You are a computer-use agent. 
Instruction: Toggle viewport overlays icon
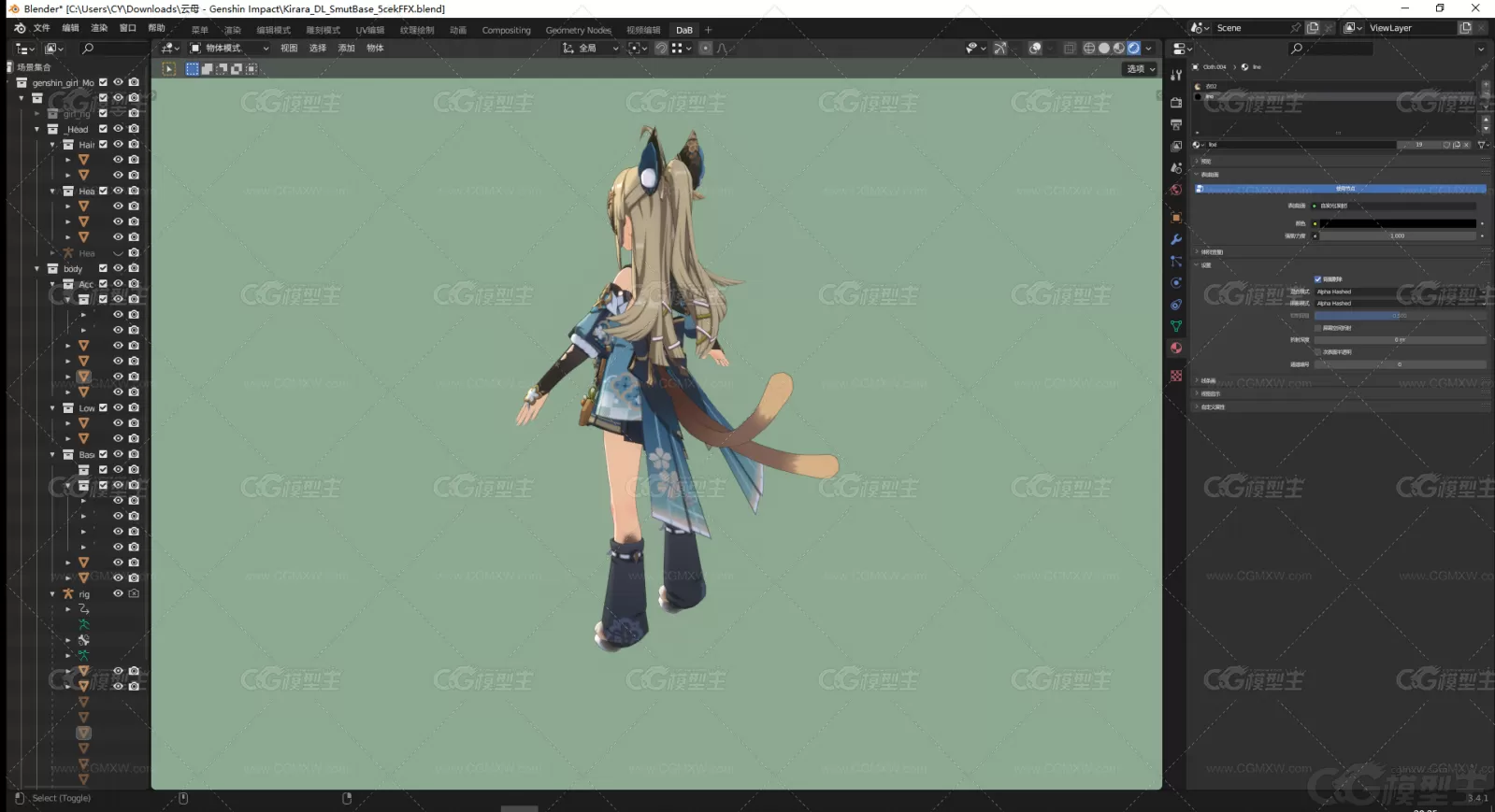(x=1035, y=48)
